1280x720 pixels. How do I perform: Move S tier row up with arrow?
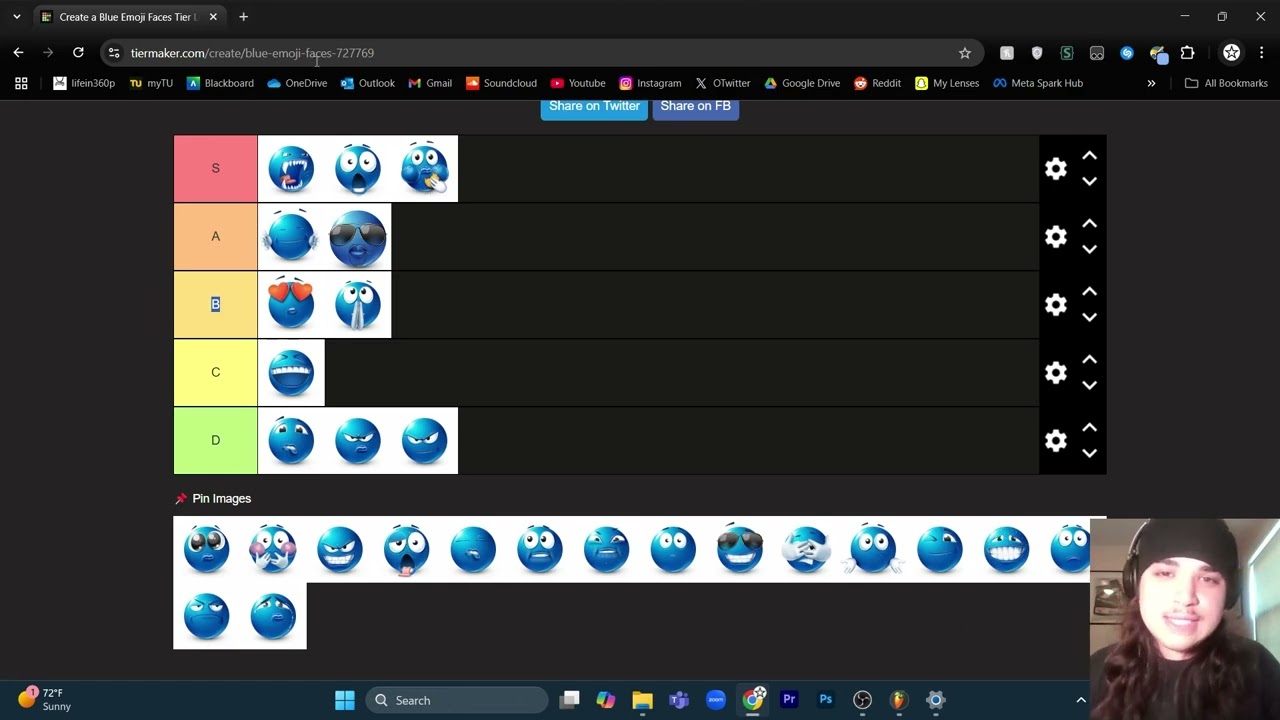[1089, 156]
